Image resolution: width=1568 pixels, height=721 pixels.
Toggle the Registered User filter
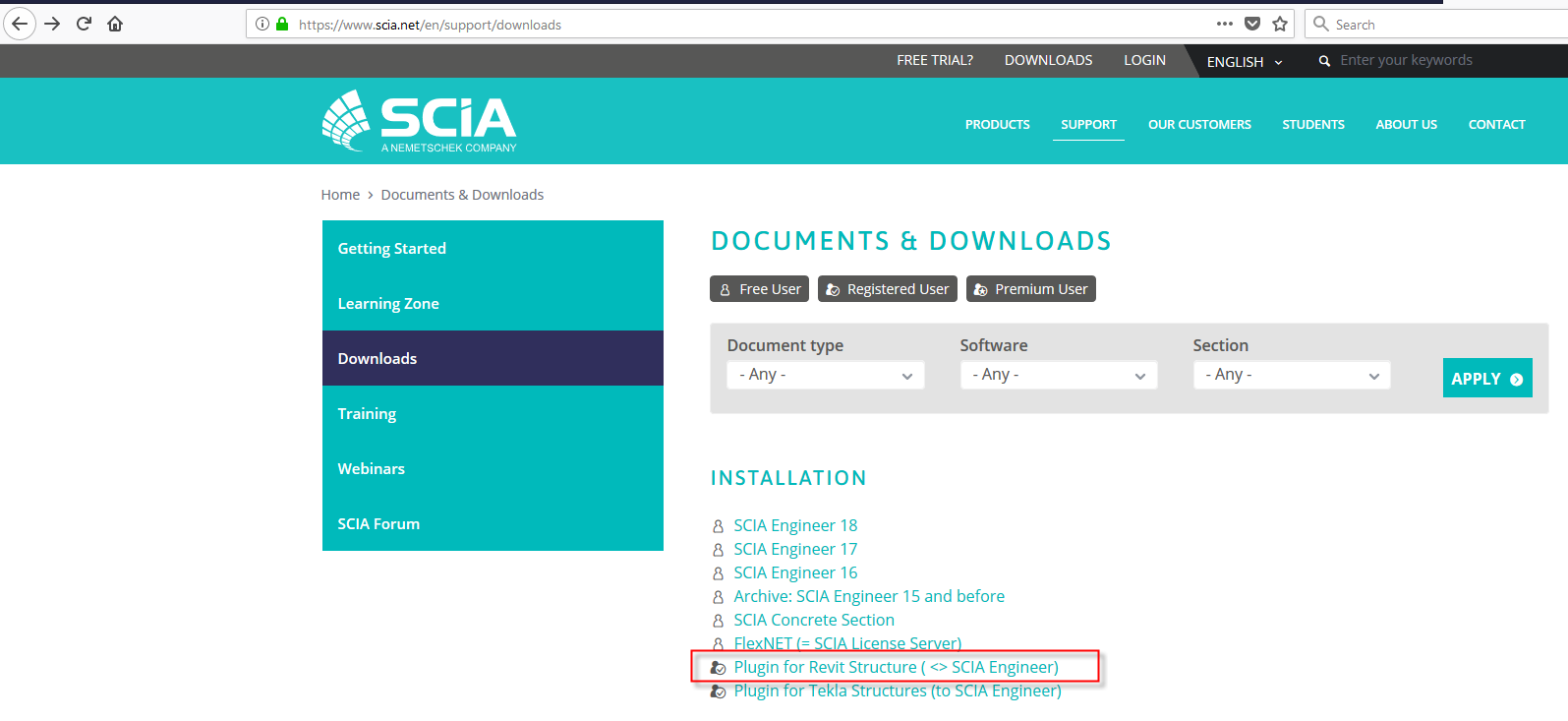tap(887, 289)
